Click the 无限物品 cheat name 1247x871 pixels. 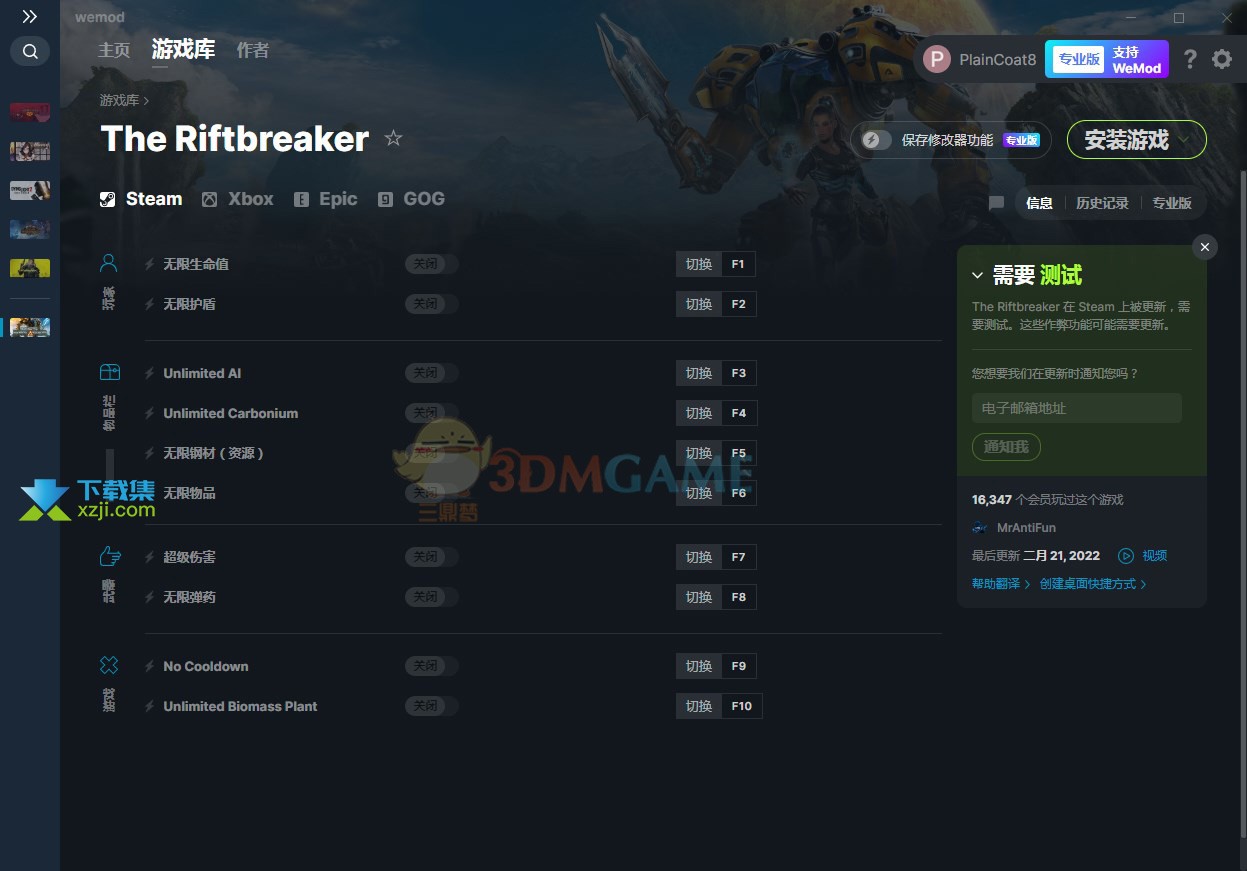pos(189,493)
